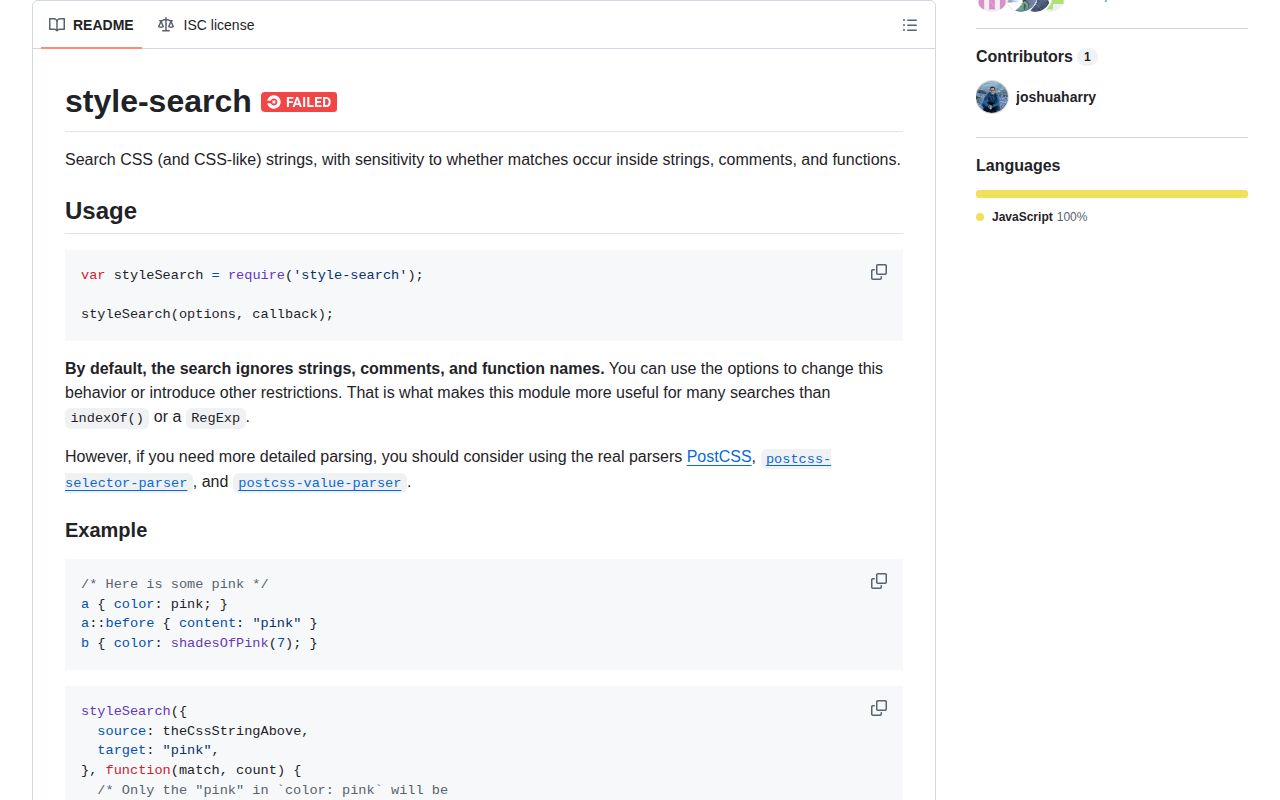This screenshot has height=800, width=1280.
Task: Visit the joshuaharry contributor profile link
Action: [1055, 97]
